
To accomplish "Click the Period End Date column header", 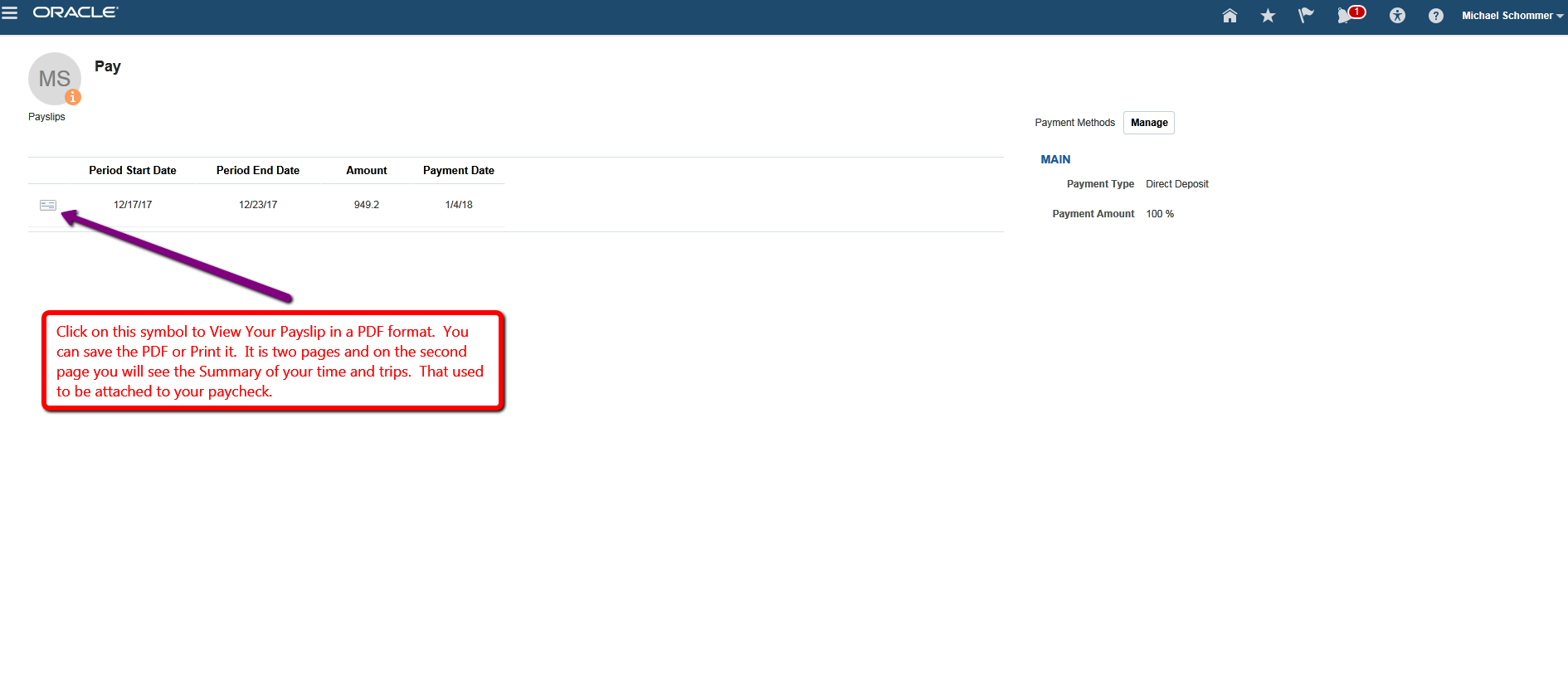I will click(258, 171).
